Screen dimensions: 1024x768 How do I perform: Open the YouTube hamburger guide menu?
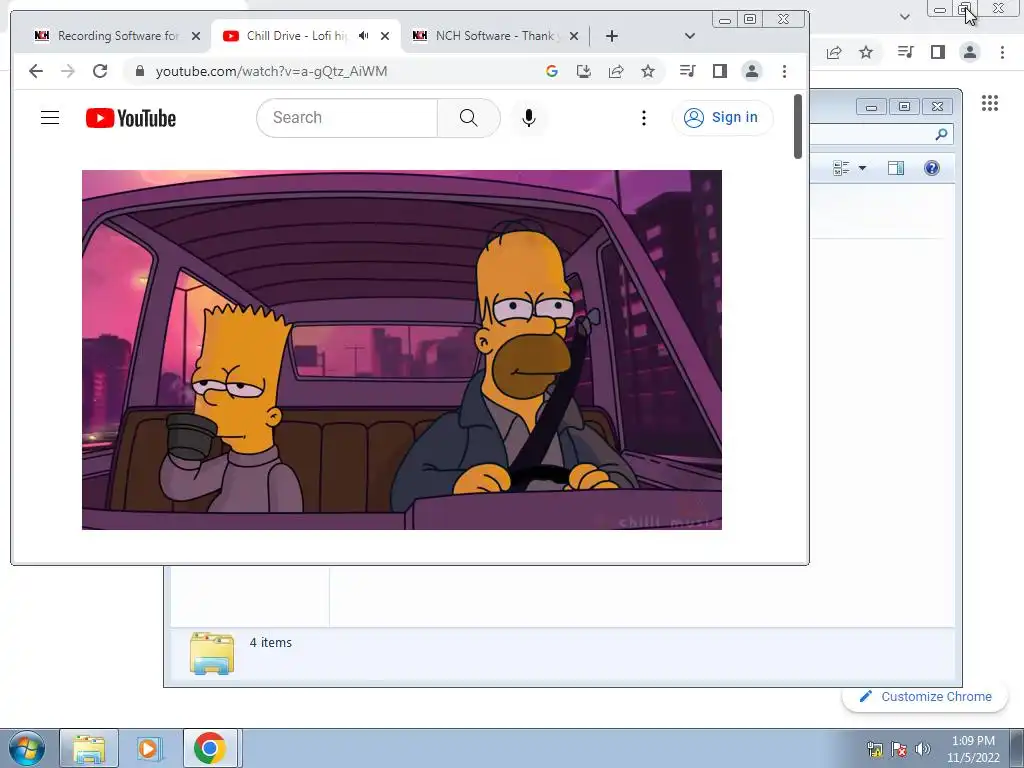tap(50, 118)
